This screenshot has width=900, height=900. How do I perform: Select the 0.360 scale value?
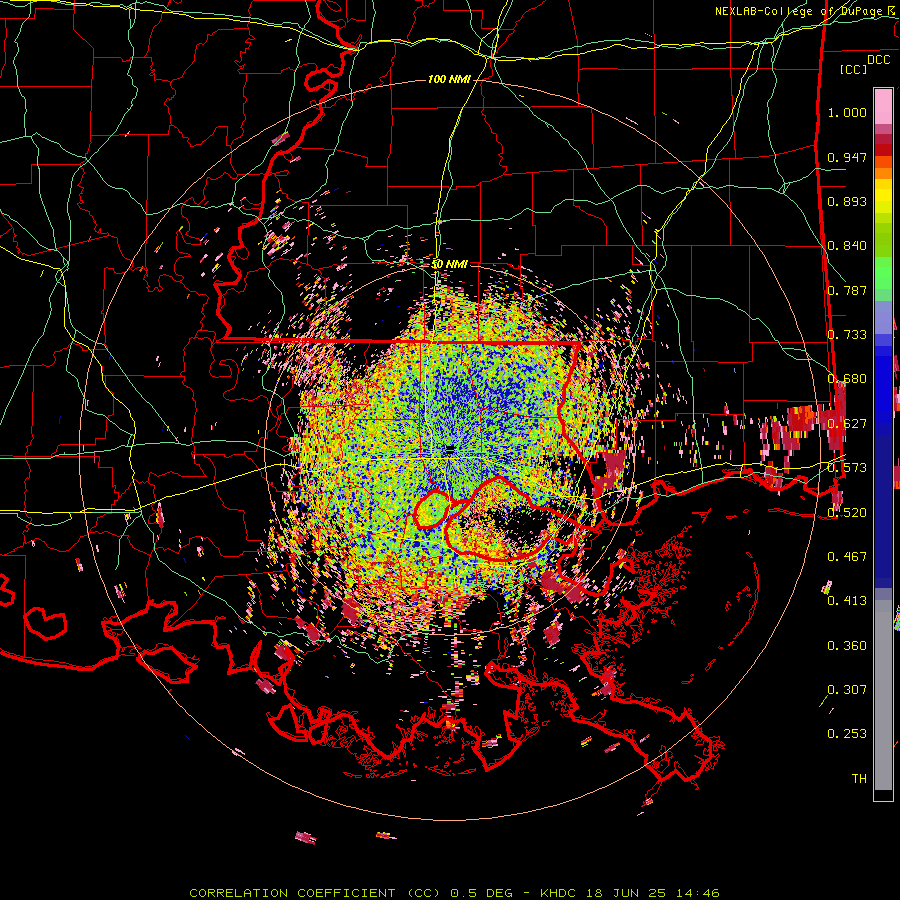click(x=847, y=646)
